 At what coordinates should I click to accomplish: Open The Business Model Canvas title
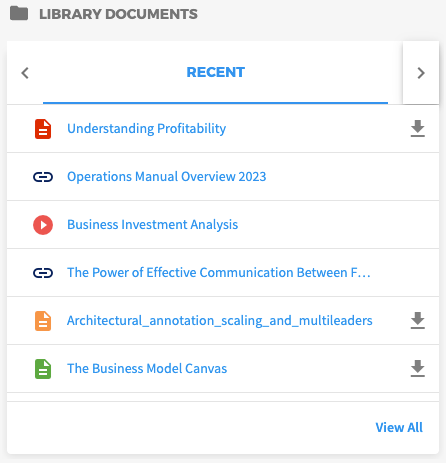pyautogui.click(x=147, y=369)
